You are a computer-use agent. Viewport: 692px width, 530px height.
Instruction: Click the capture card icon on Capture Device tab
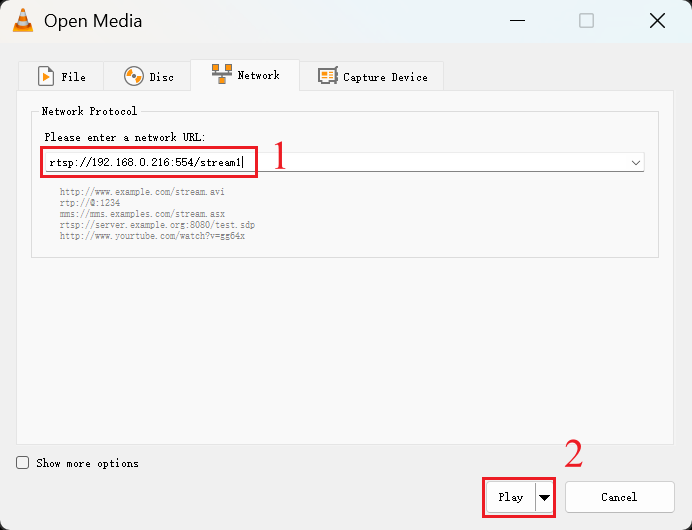click(x=327, y=76)
